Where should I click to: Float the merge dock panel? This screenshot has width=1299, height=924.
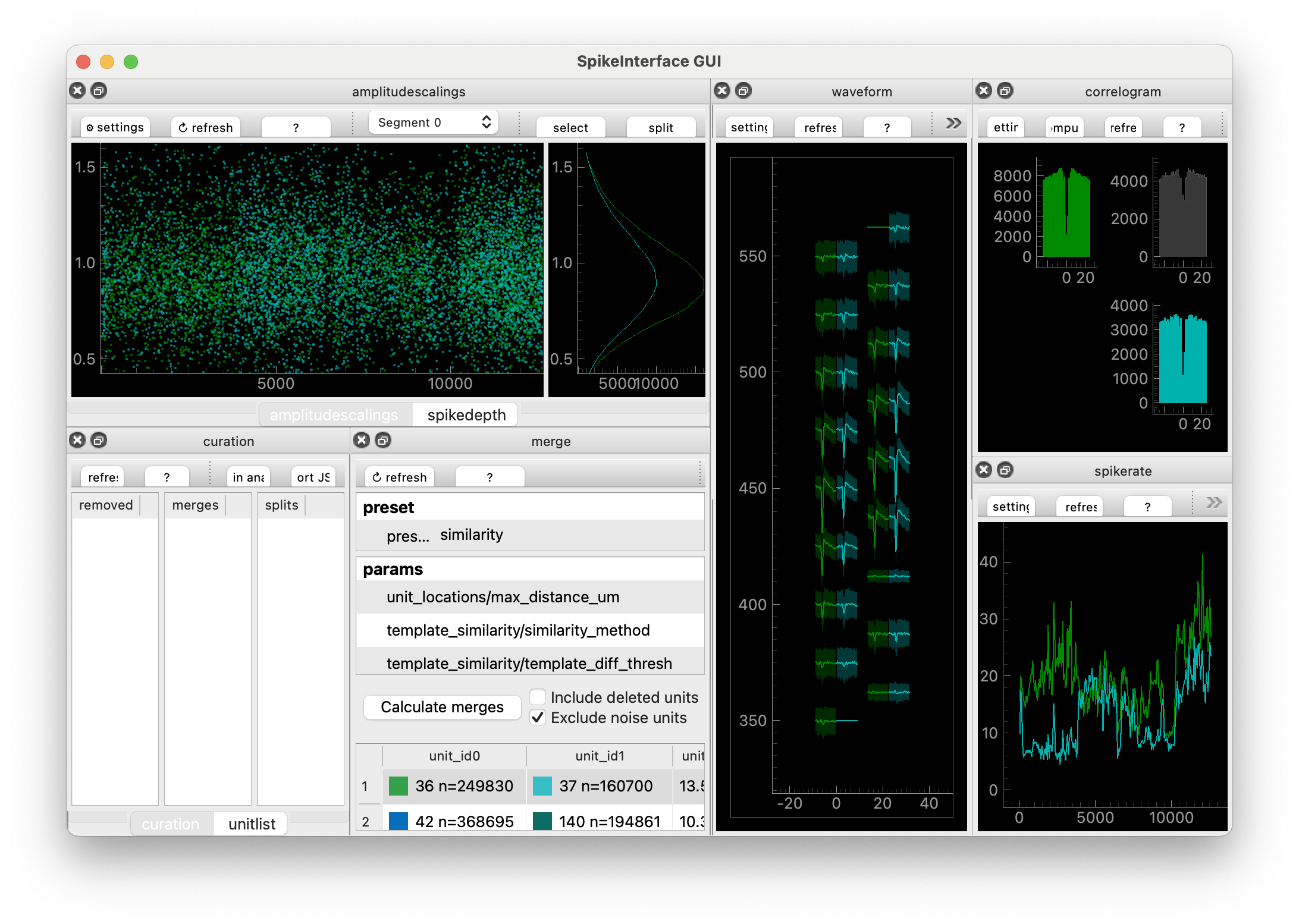point(383,441)
